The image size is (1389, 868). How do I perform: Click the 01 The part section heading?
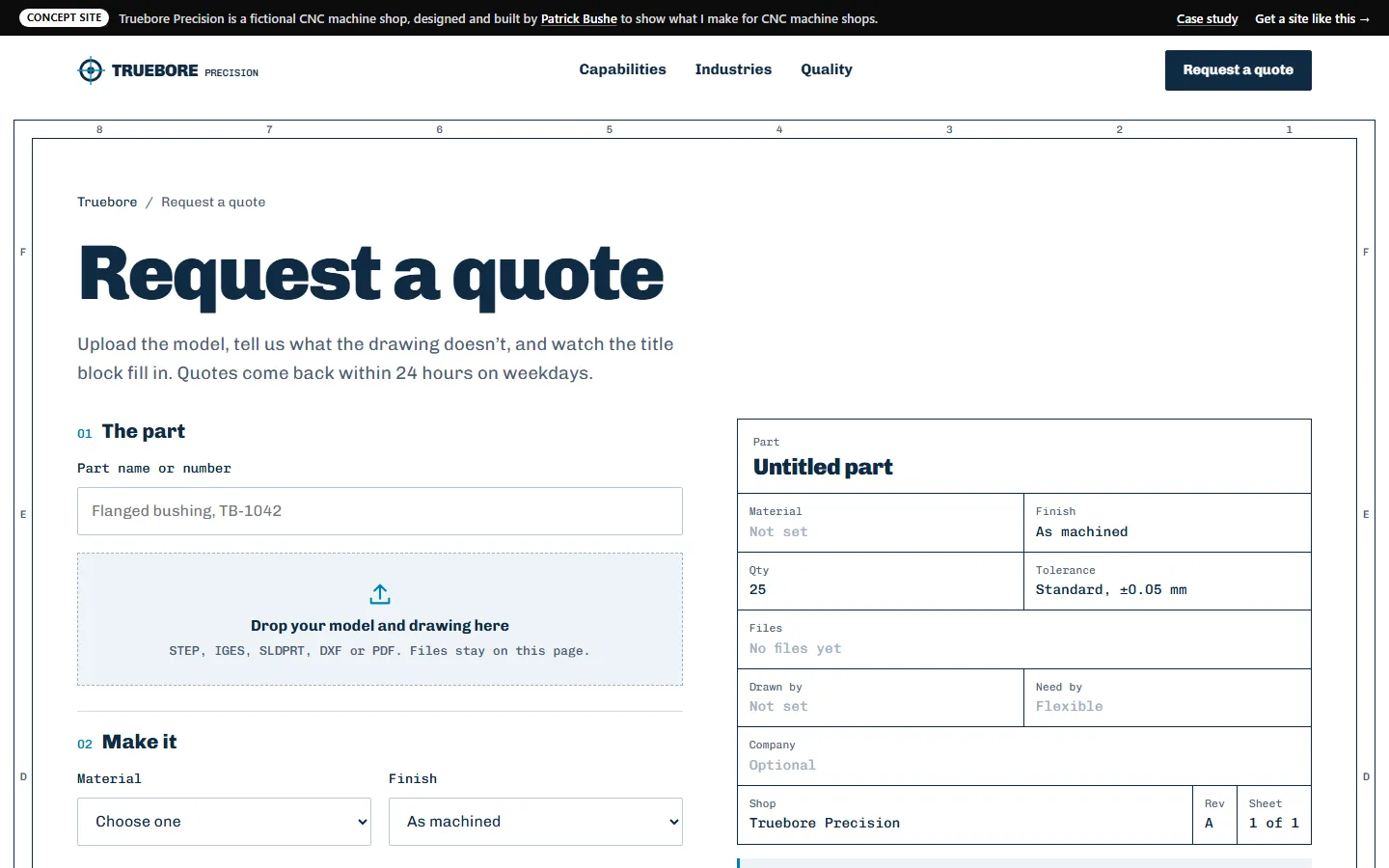[x=131, y=431]
